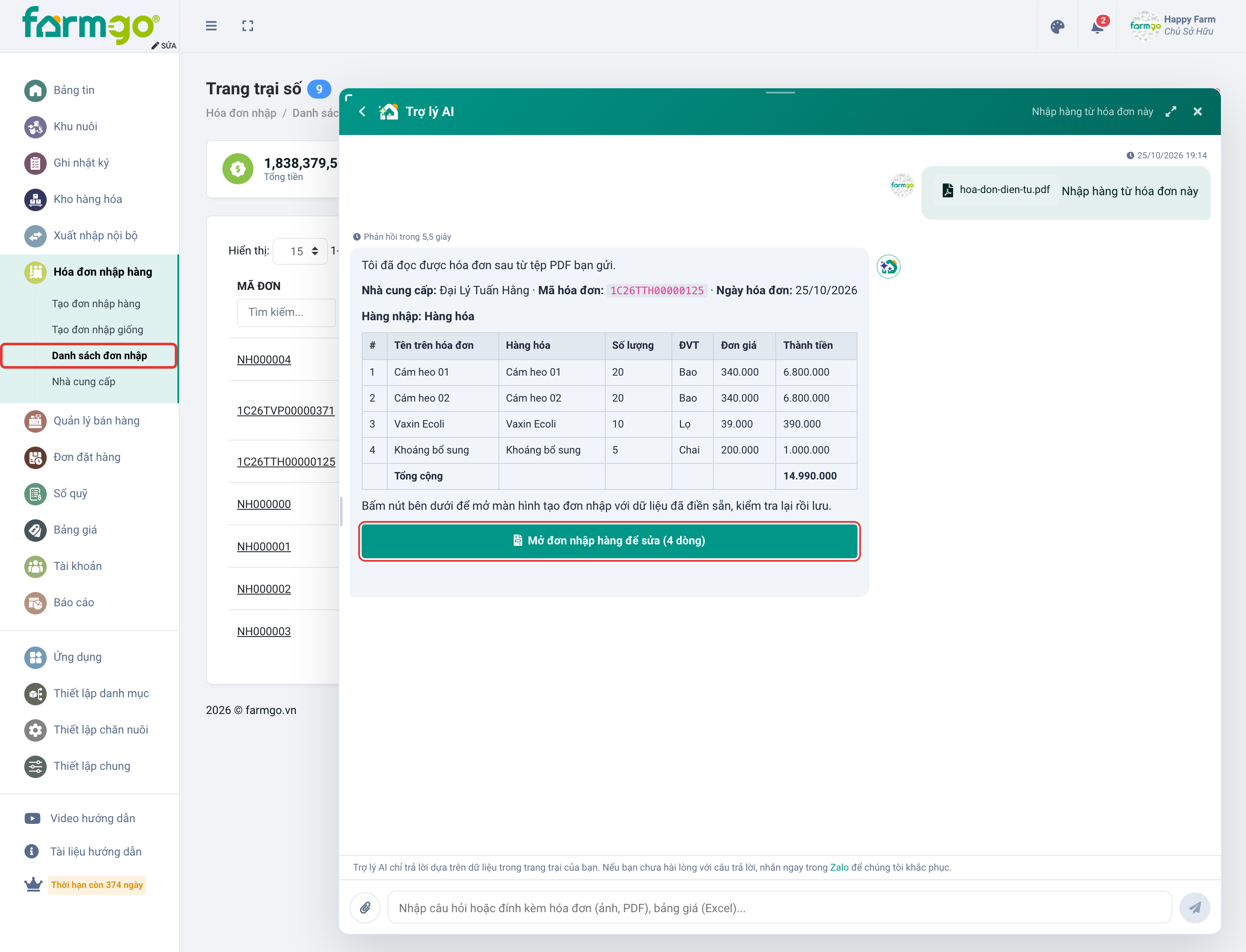Open Quản lý bán hàng icon
The height and width of the screenshot is (952, 1246).
coord(35,421)
